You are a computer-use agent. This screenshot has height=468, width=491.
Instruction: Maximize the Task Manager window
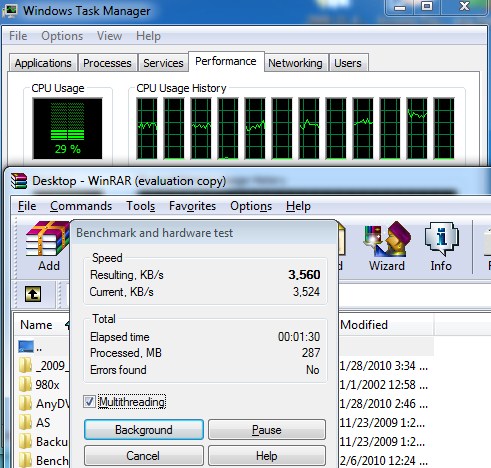click(427, 7)
